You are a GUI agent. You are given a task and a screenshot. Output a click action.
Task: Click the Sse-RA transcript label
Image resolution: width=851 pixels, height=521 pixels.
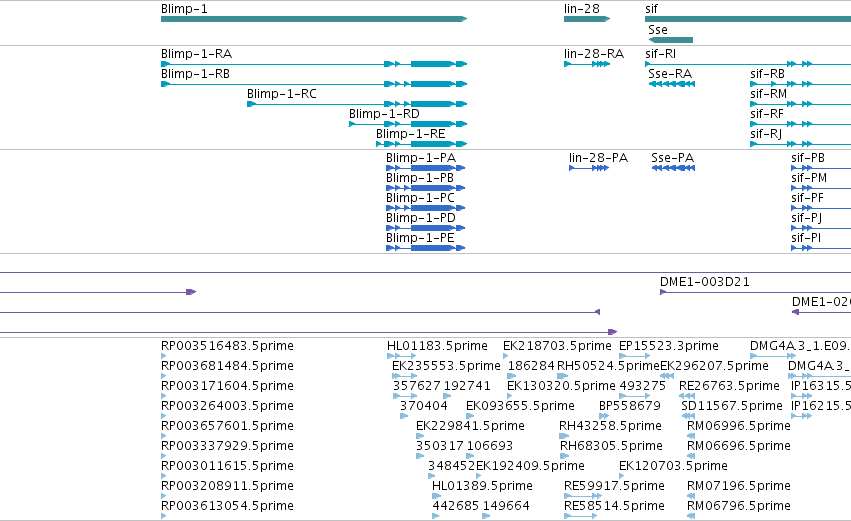(x=670, y=74)
